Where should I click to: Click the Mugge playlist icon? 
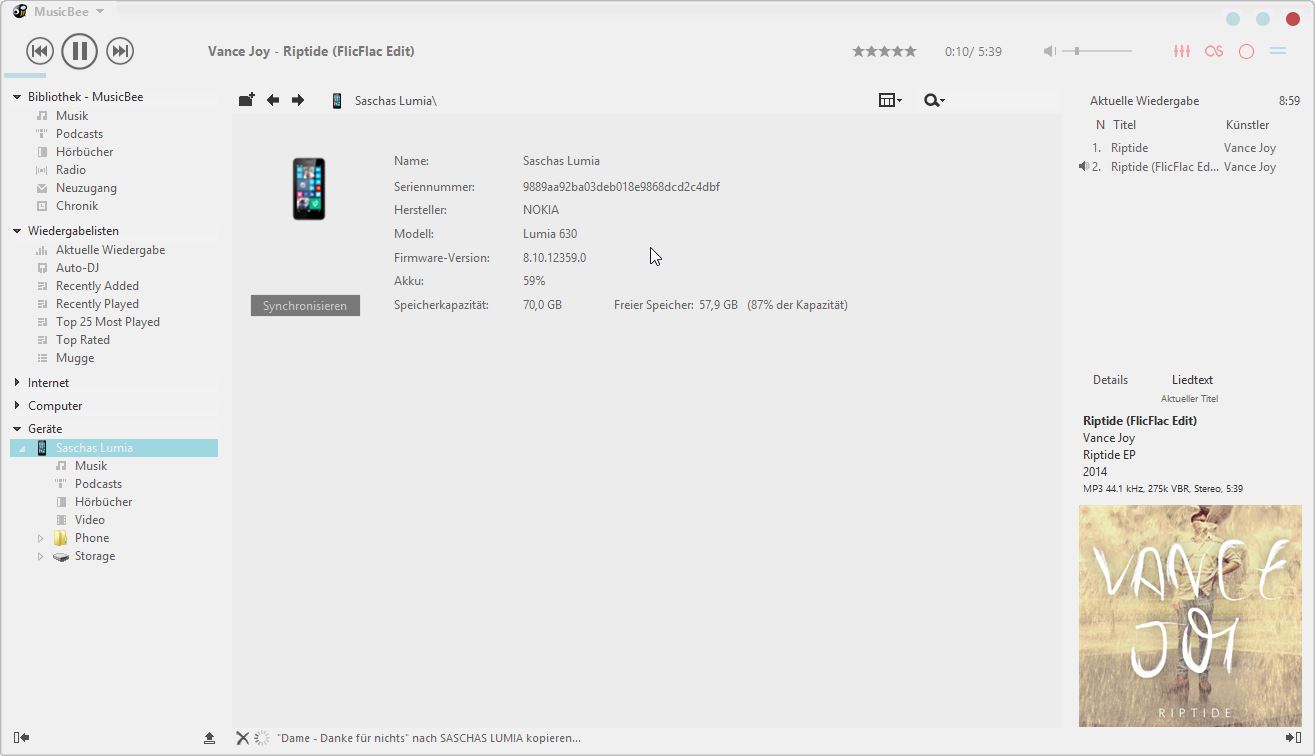(x=42, y=358)
